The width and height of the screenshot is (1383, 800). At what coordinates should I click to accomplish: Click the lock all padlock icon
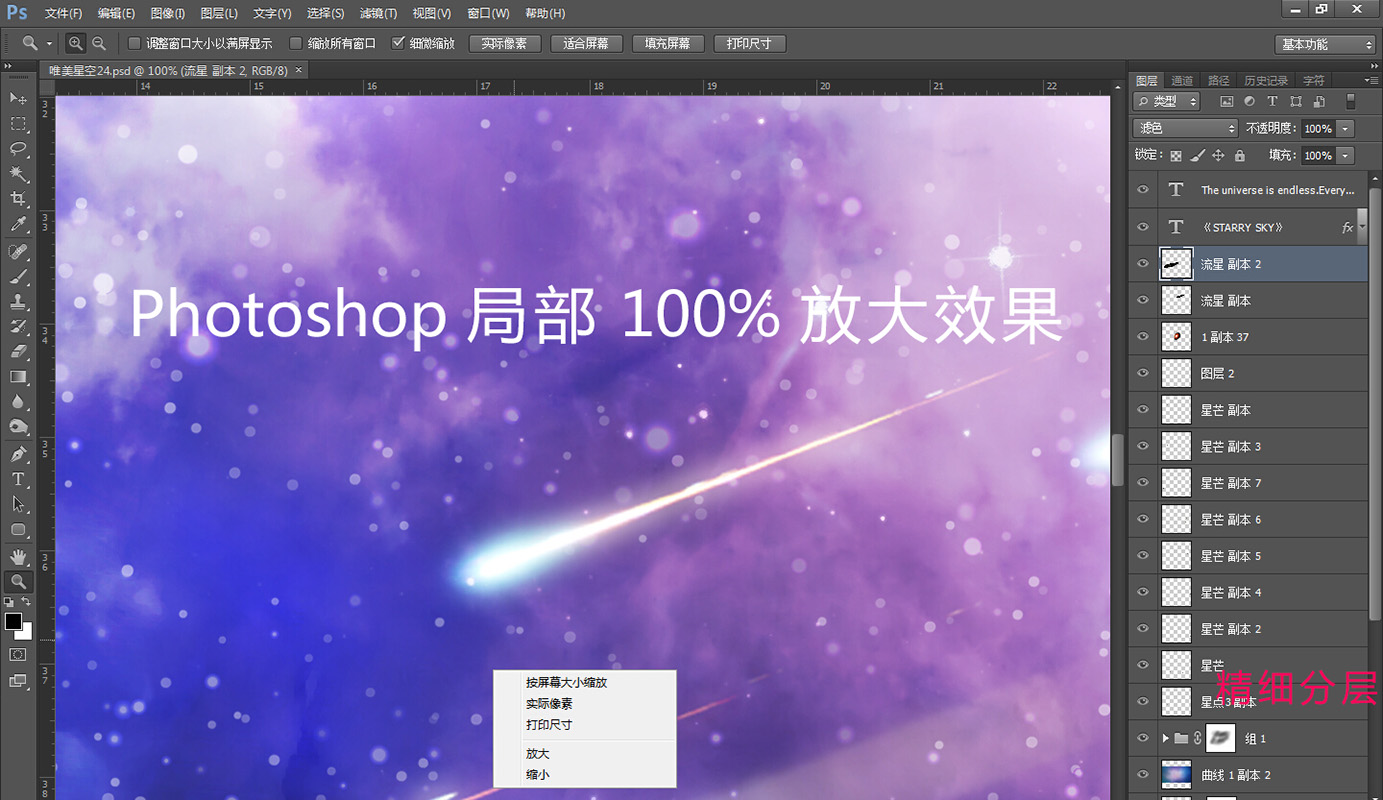coord(1240,156)
